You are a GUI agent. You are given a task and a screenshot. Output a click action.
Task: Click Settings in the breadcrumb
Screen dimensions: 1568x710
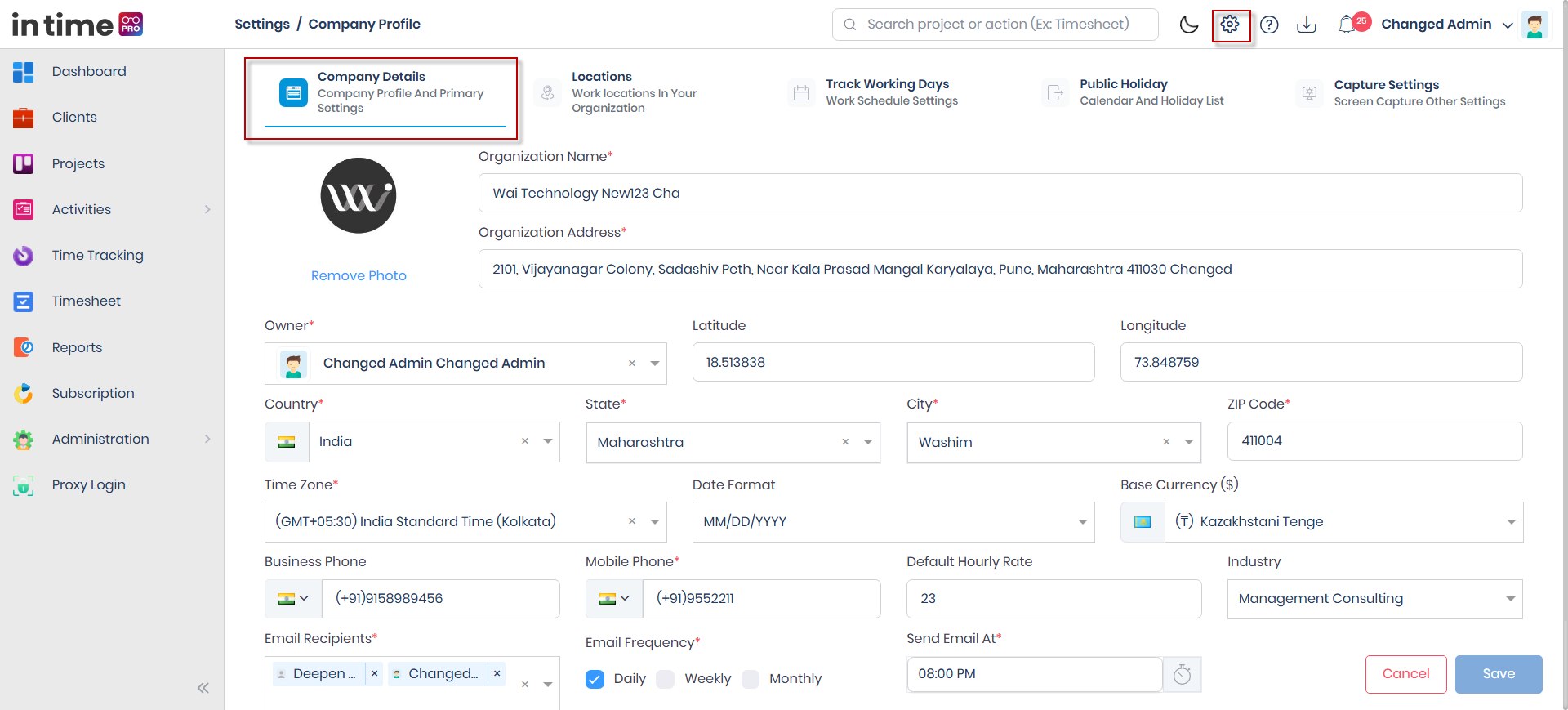[x=262, y=25]
